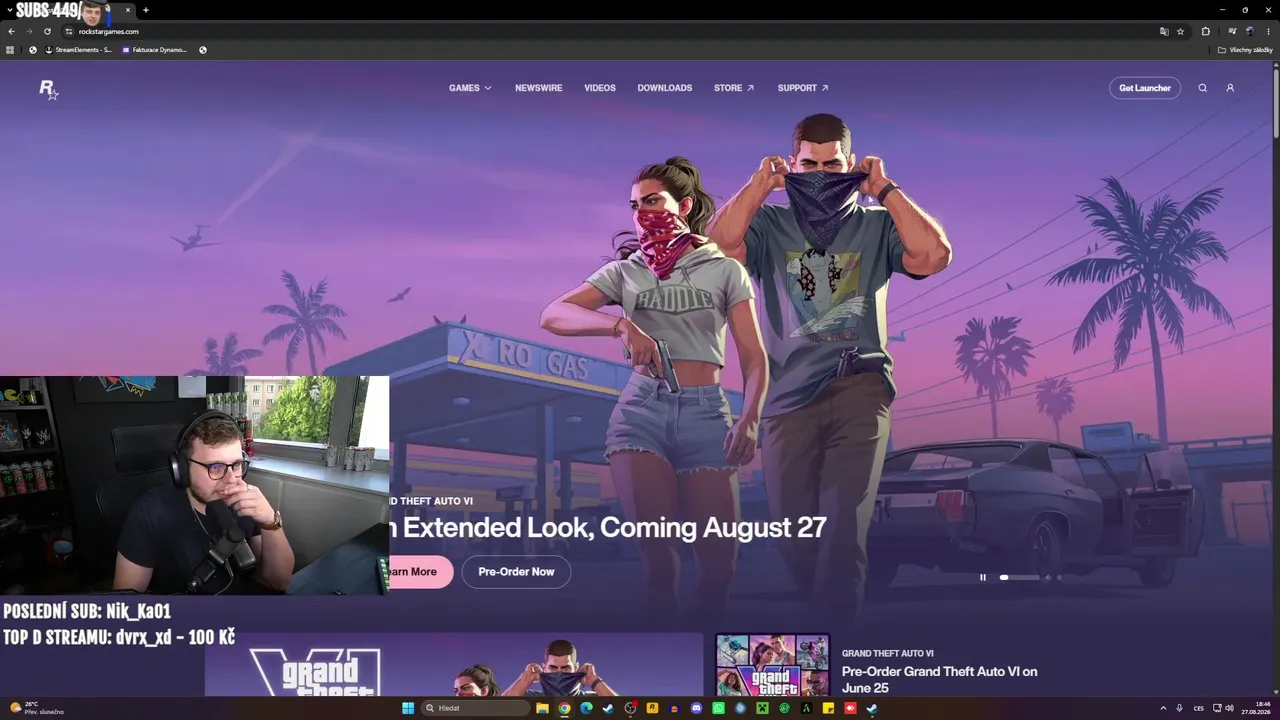
Task: Open the site search icon
Action: 1203,88
